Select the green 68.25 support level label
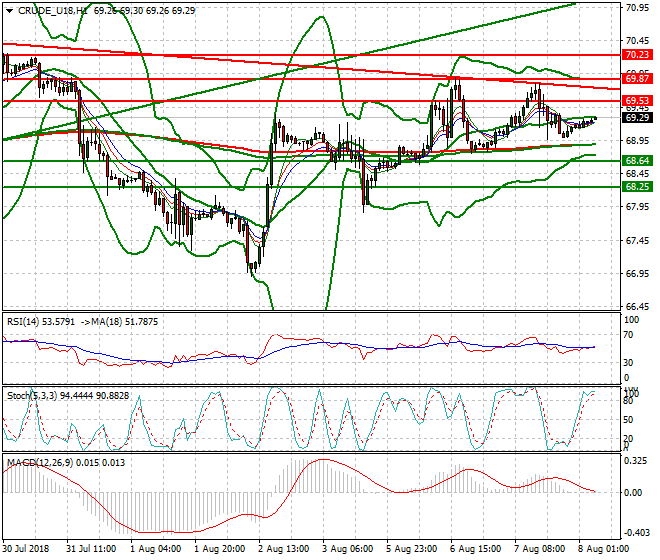This screenshot has width=660, height=560. 637,187
